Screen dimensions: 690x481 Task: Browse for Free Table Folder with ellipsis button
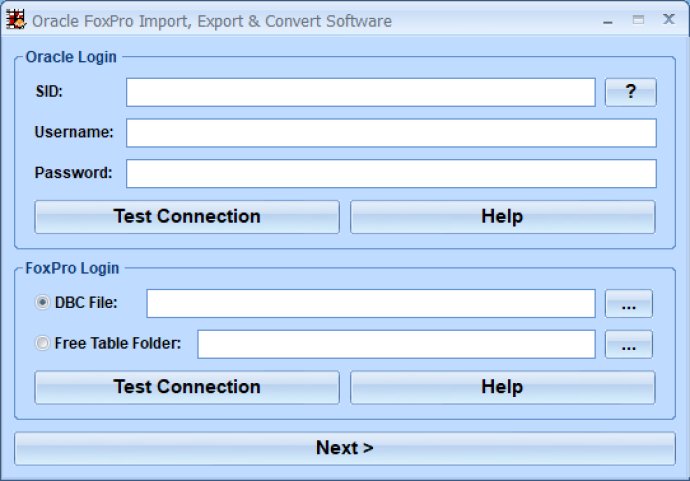[628, 344]
